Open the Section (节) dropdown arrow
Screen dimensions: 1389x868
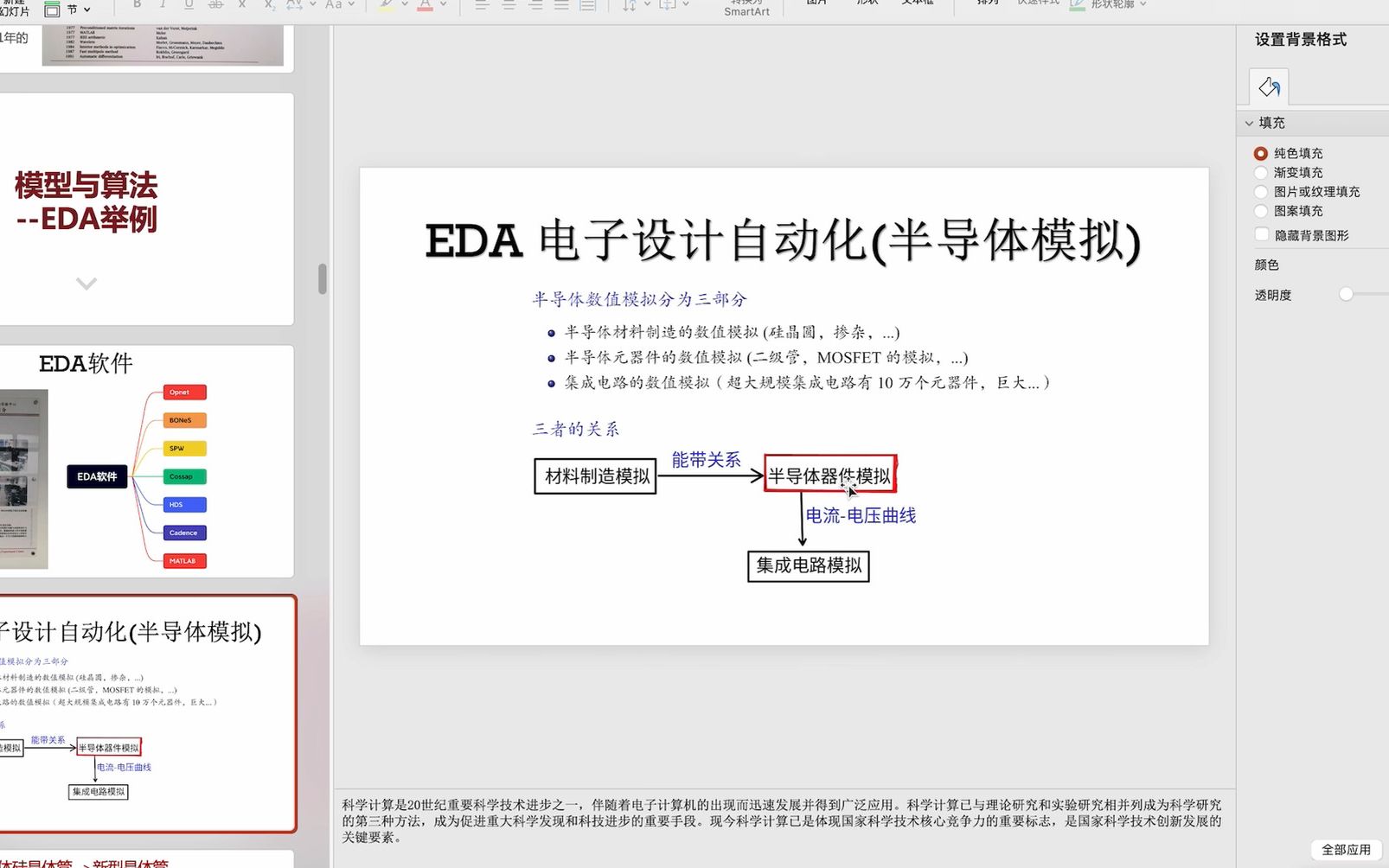pyautogui.click(x=87, y=10)
